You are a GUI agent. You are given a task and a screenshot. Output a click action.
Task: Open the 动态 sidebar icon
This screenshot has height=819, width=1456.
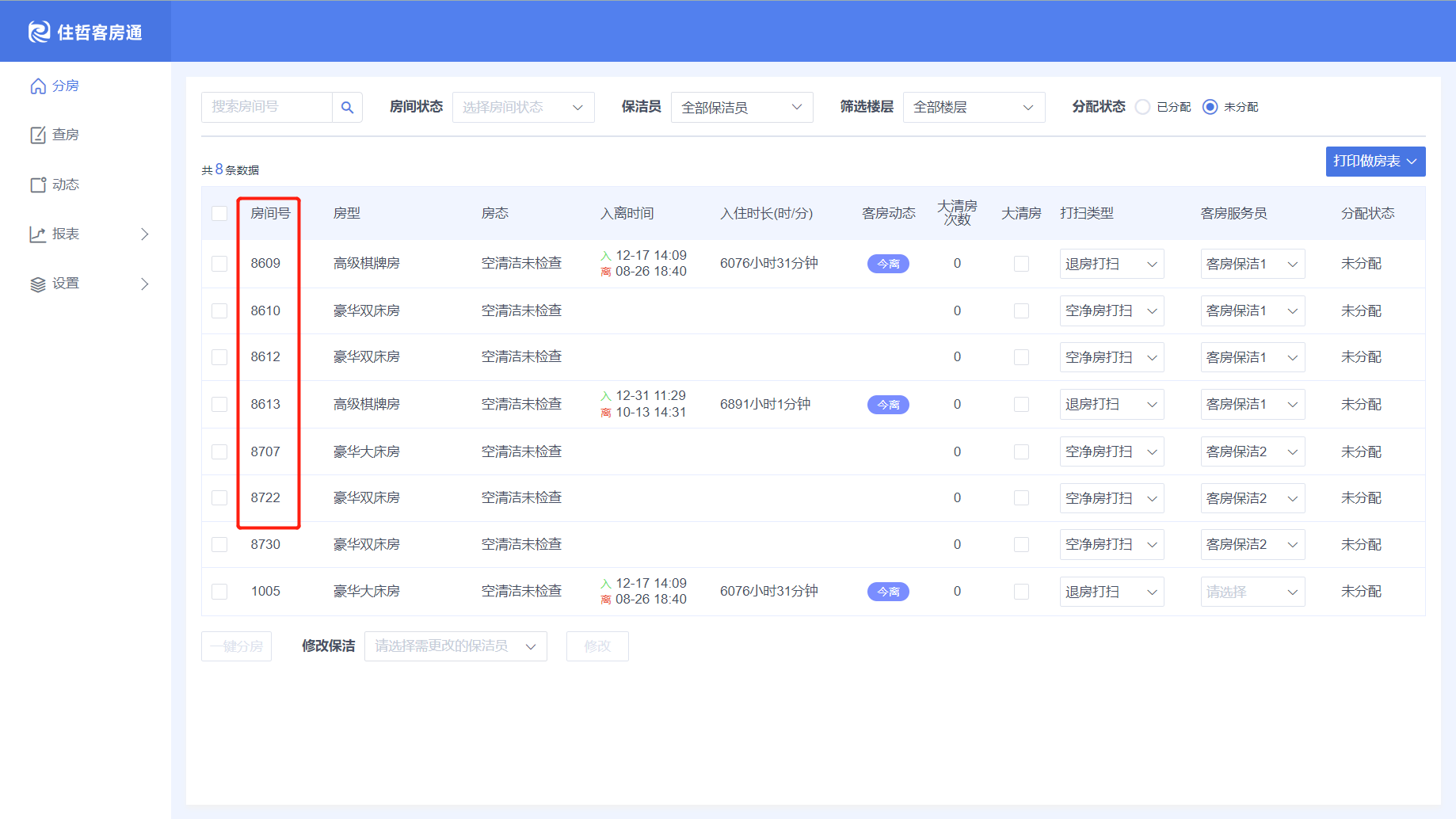pyautogui.click(x=38, y=185)
